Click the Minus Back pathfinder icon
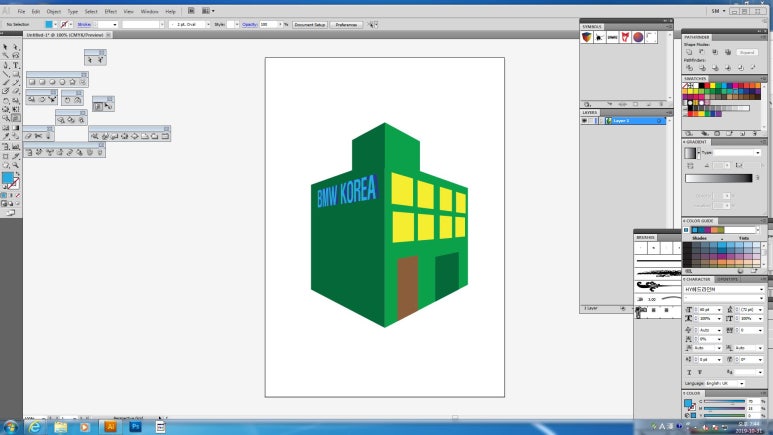This screenshot has height=435, width=773. click(753, 68)
